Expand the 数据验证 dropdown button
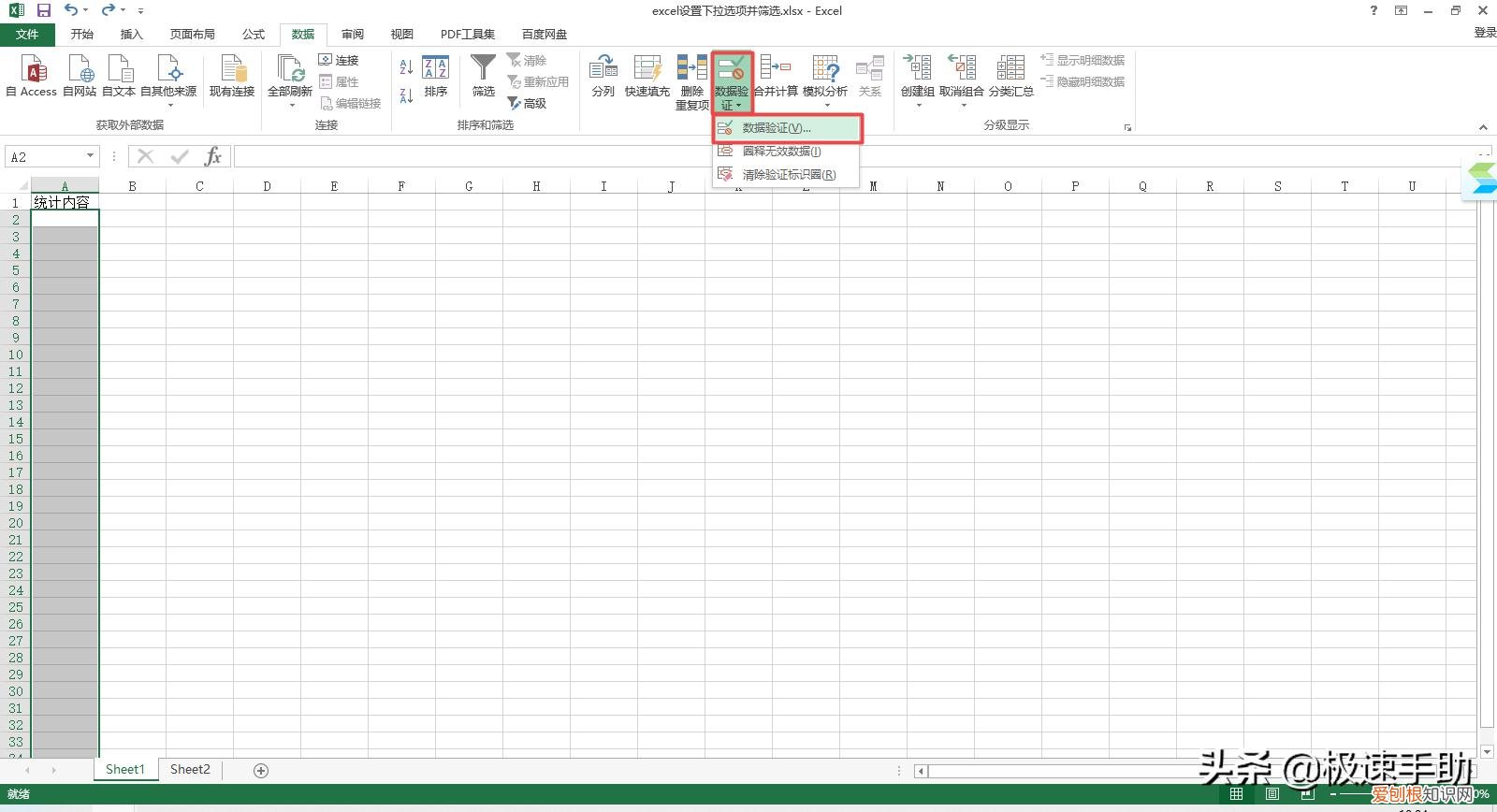Viewport: 1497px width, 812px height. point(732,99)
